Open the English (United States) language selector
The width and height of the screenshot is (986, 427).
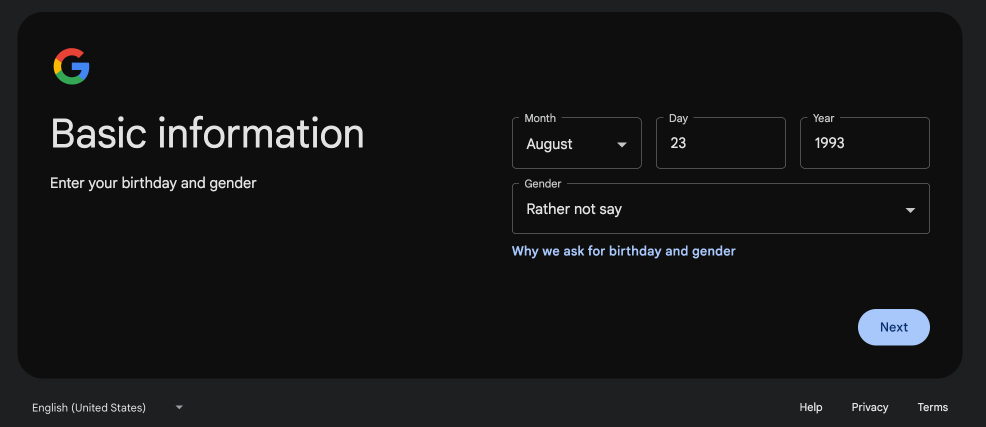pyautogui.click(x=89, y=407)
